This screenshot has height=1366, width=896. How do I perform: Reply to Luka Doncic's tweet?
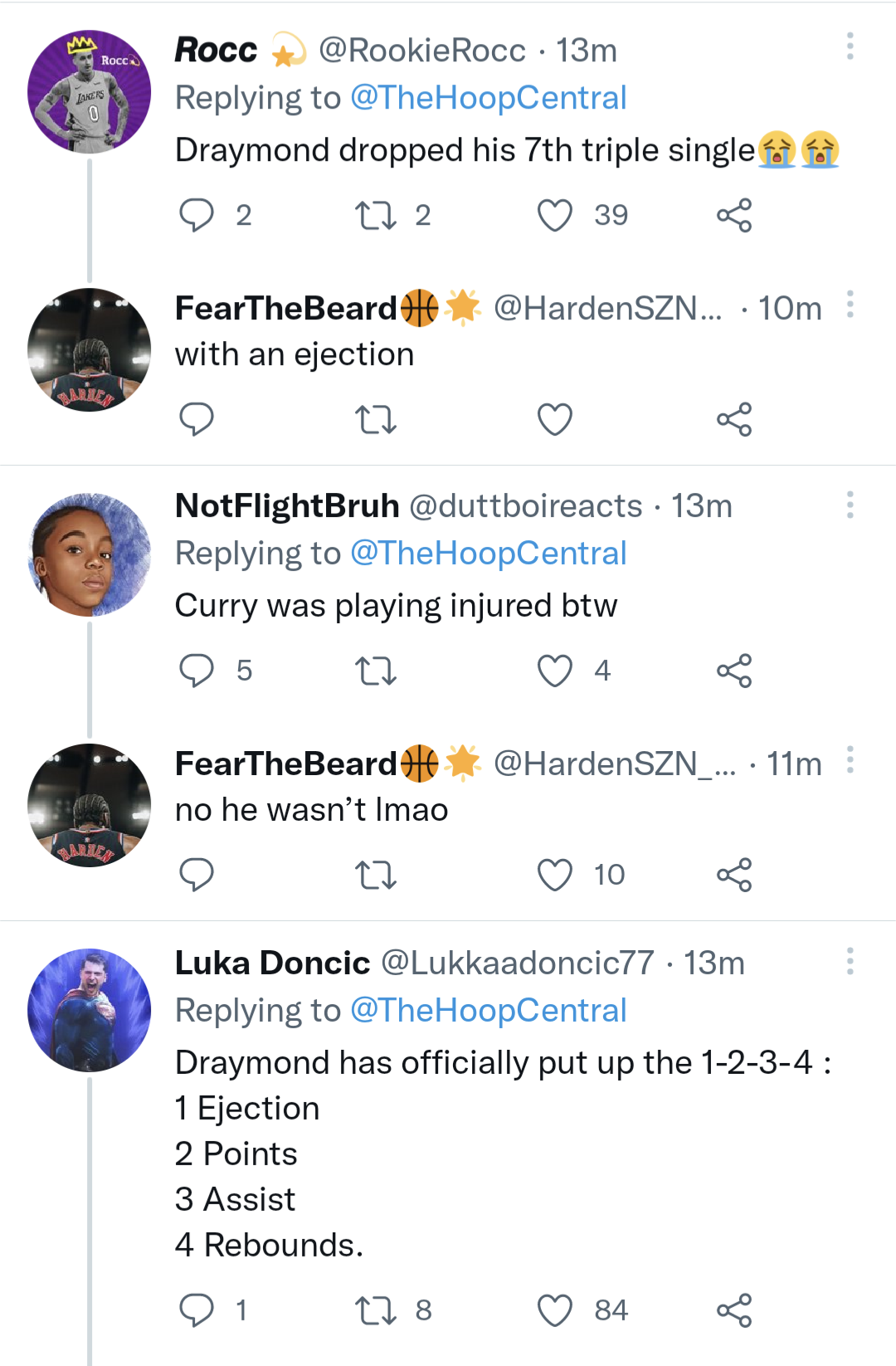pyautogui.click(x=197, y=1310)
